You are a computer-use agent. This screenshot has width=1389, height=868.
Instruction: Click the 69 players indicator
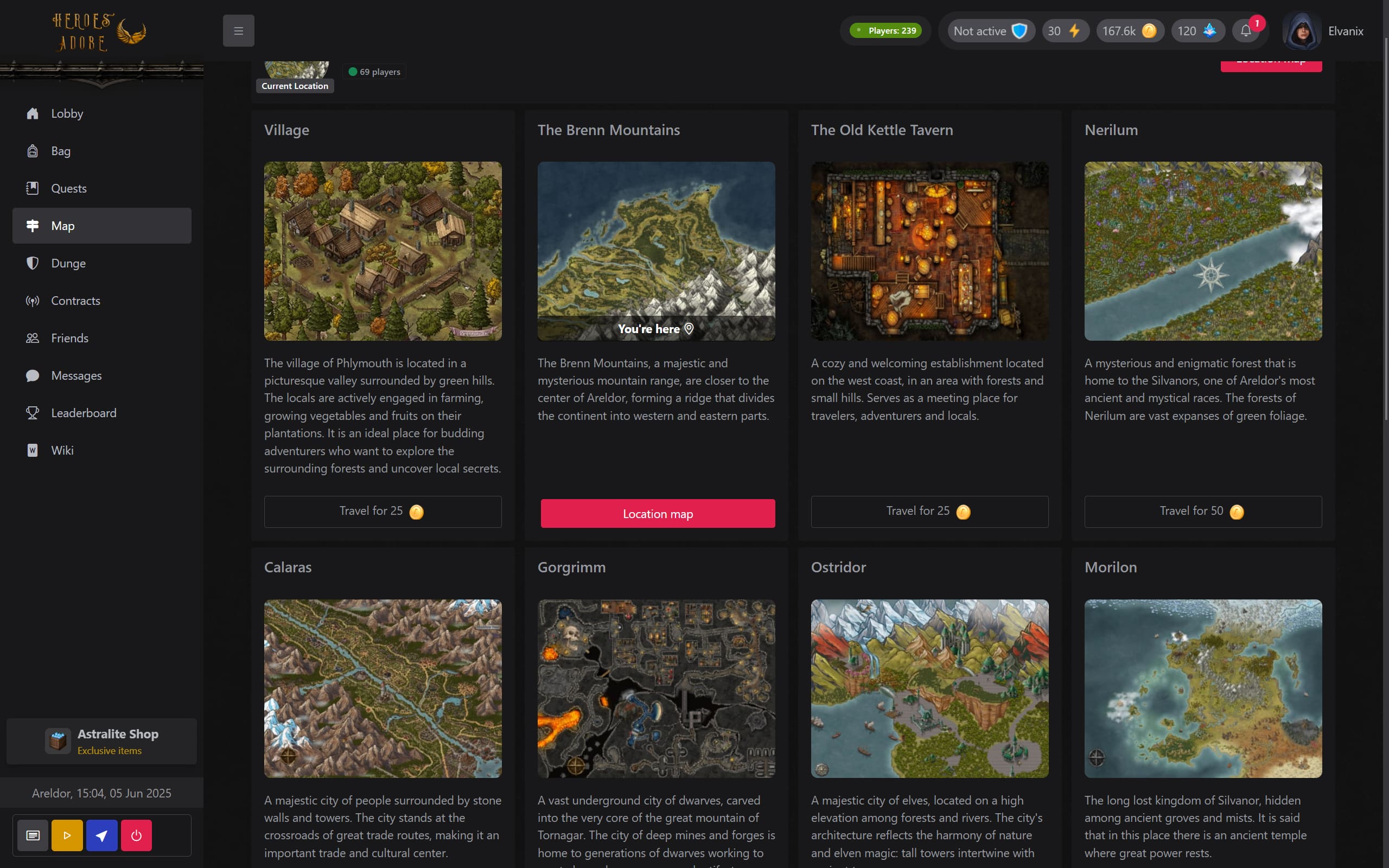374,72
